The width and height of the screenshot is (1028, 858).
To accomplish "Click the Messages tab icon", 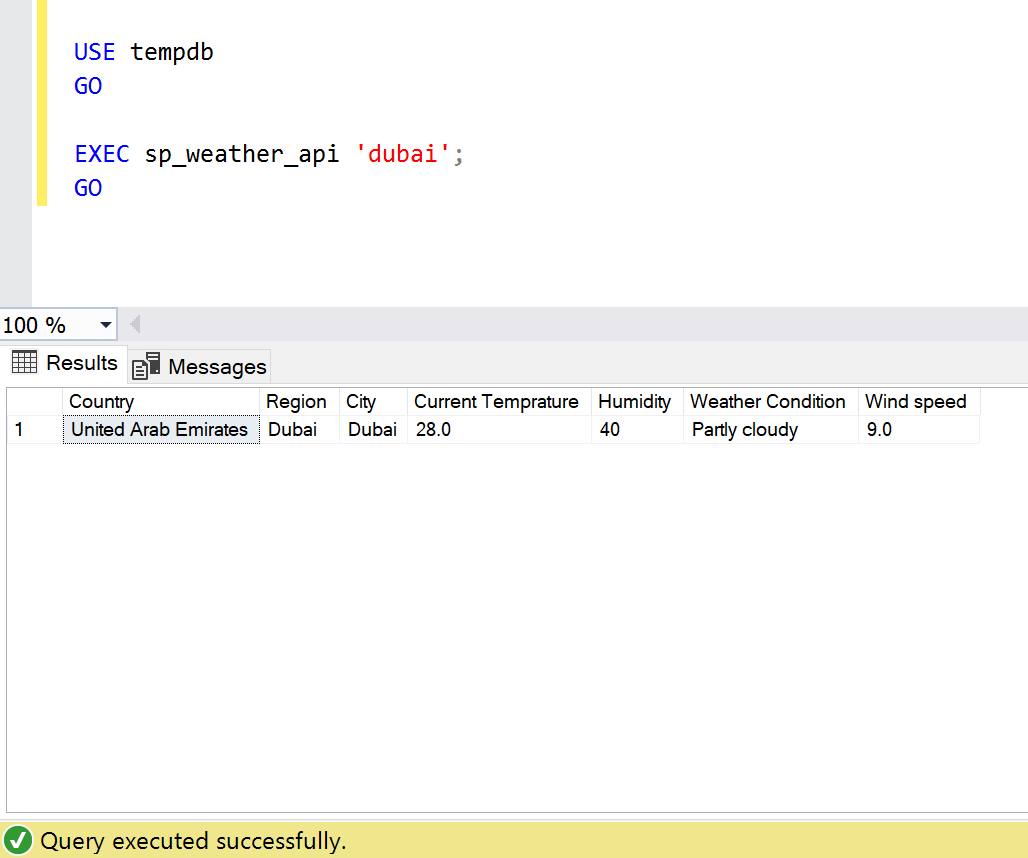I will pos(146,367).
